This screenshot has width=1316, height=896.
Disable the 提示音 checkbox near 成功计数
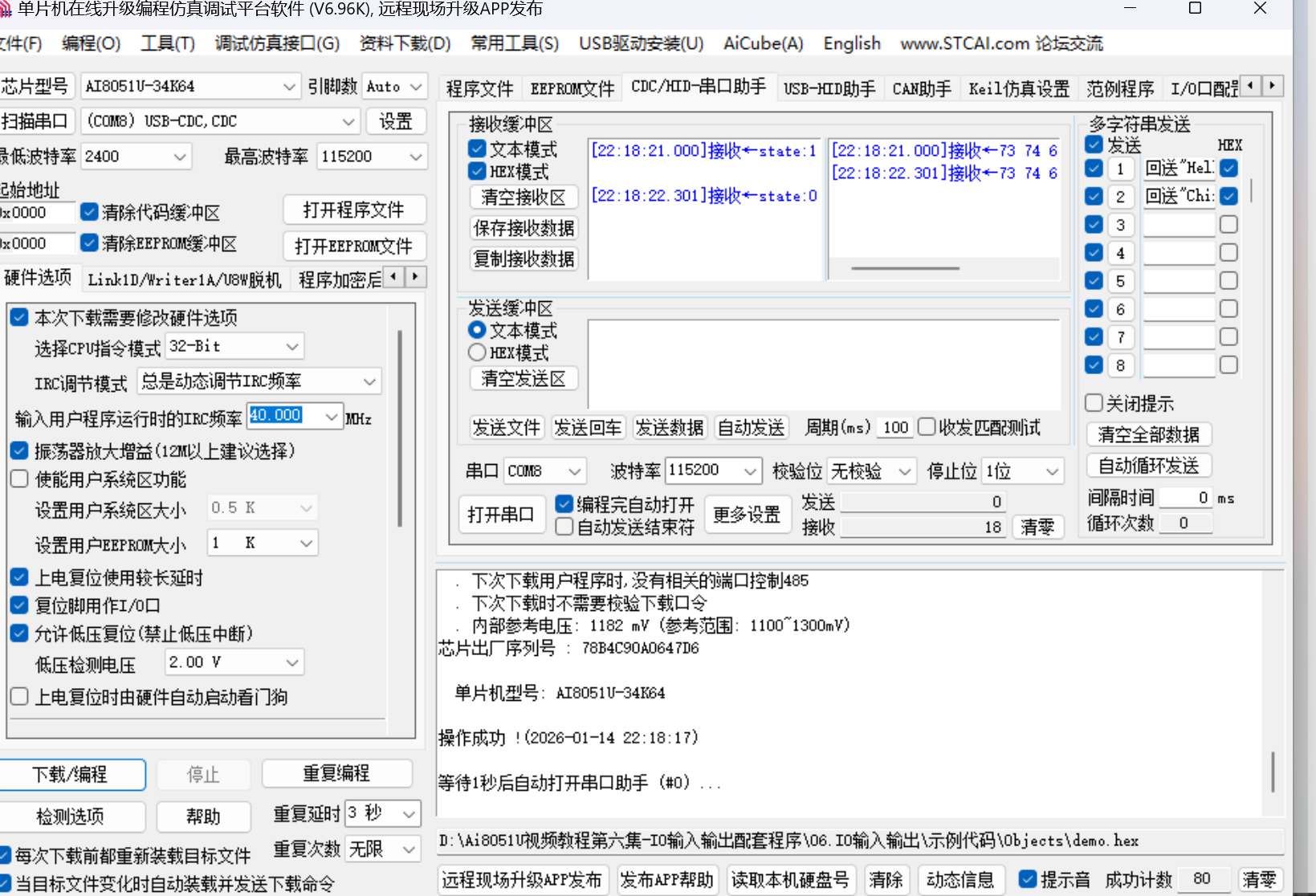(1028, 878)
